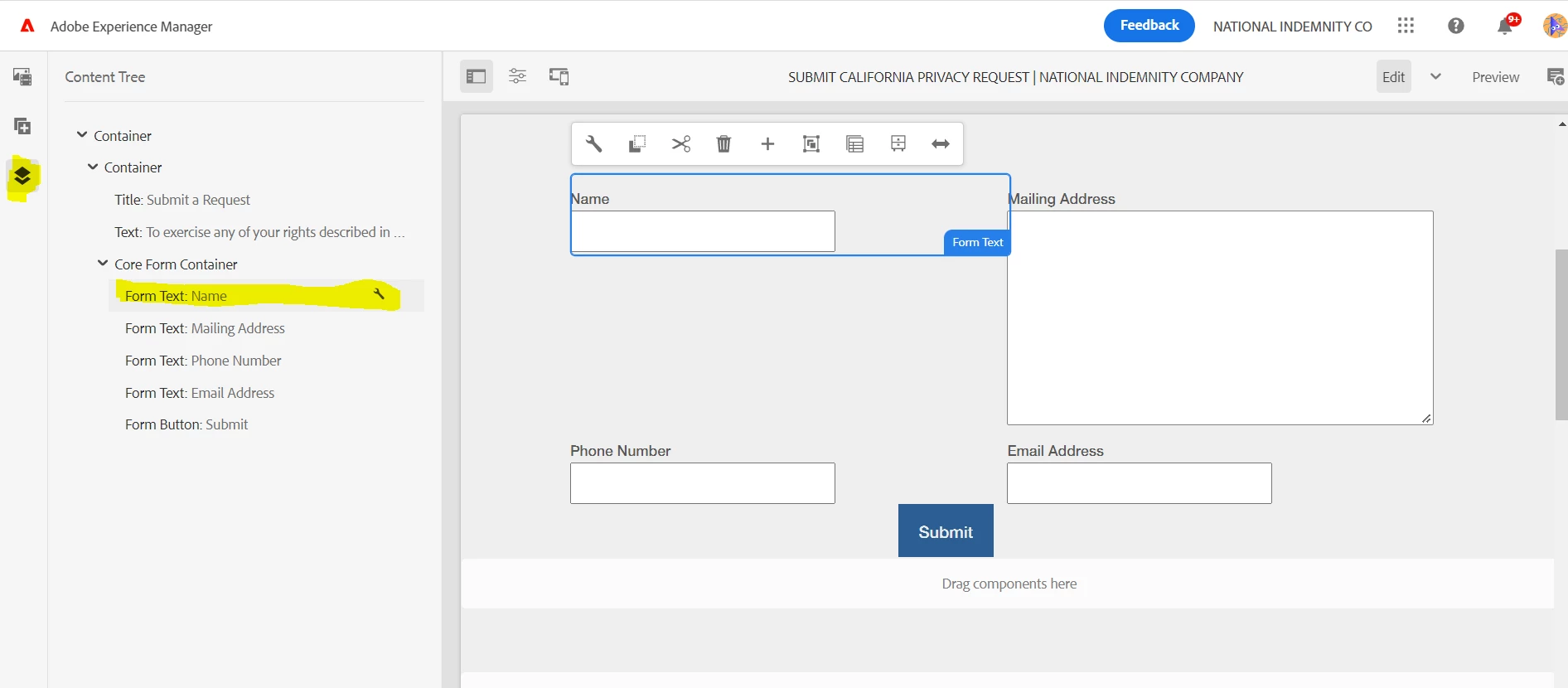Click the Email Address field label

[1055, 451]
